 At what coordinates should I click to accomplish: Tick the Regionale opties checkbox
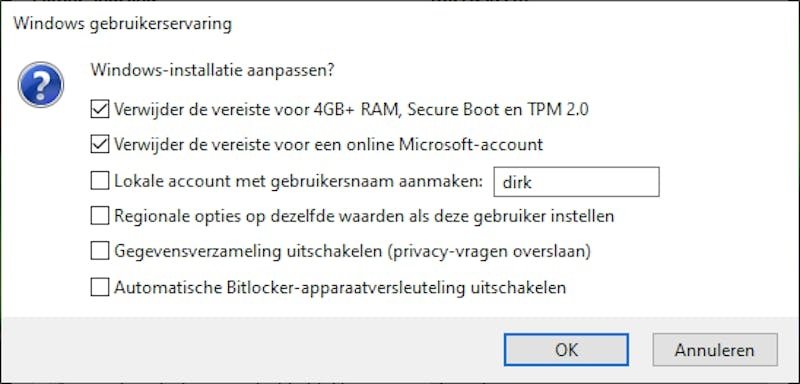pos(99,216)
